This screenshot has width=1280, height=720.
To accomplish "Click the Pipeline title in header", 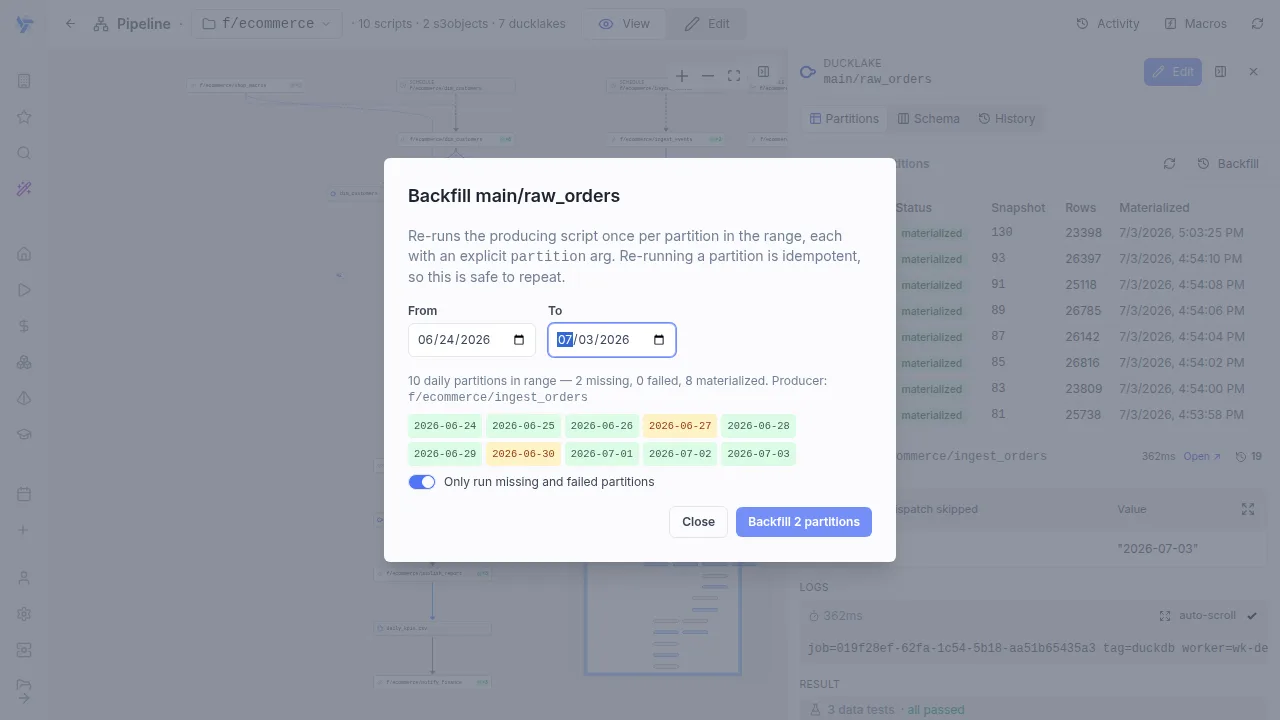I will tap(143, 24).
